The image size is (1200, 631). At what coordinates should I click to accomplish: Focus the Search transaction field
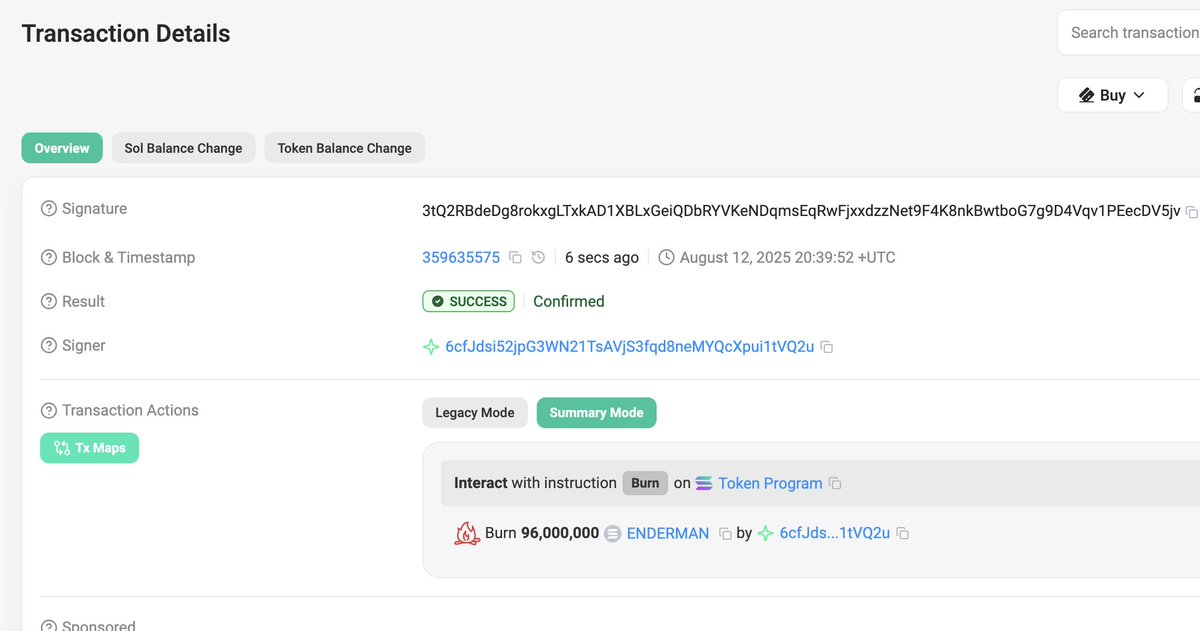point(1130,33)
